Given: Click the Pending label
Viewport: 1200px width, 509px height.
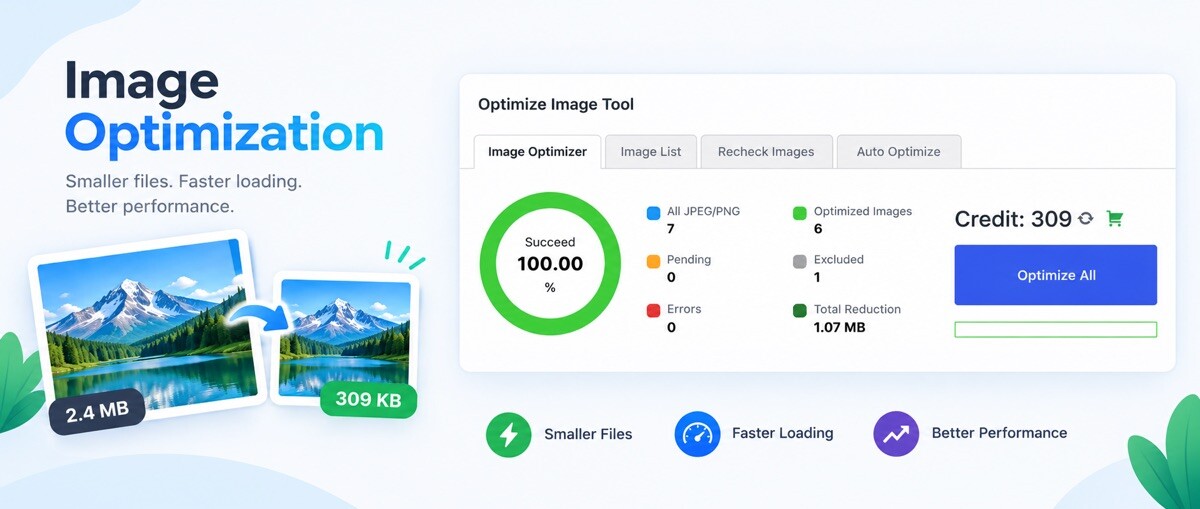Looking at the screenshot, I should [x=689, y=260].
